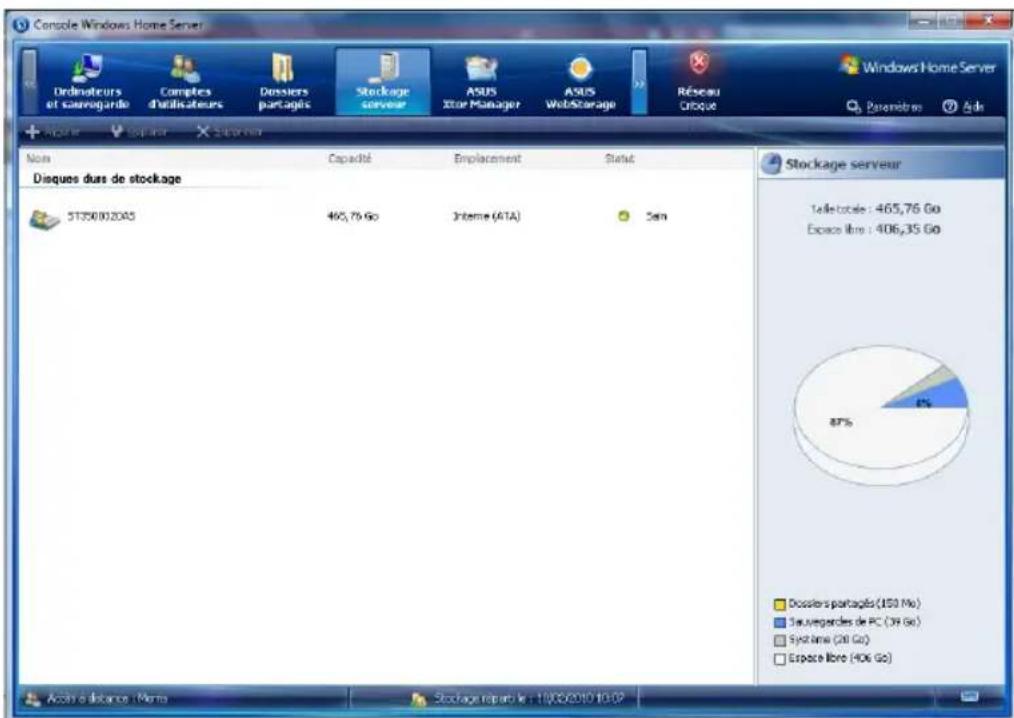
Task: Sort by the Nom column header
Action: pos(39,158)
